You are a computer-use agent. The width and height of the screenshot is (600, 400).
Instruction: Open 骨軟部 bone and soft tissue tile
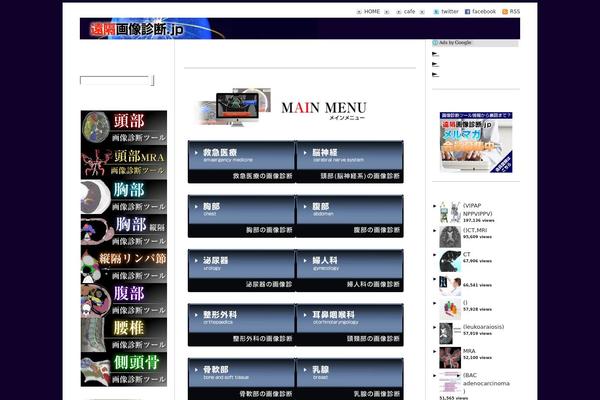[x=241, y=379]
